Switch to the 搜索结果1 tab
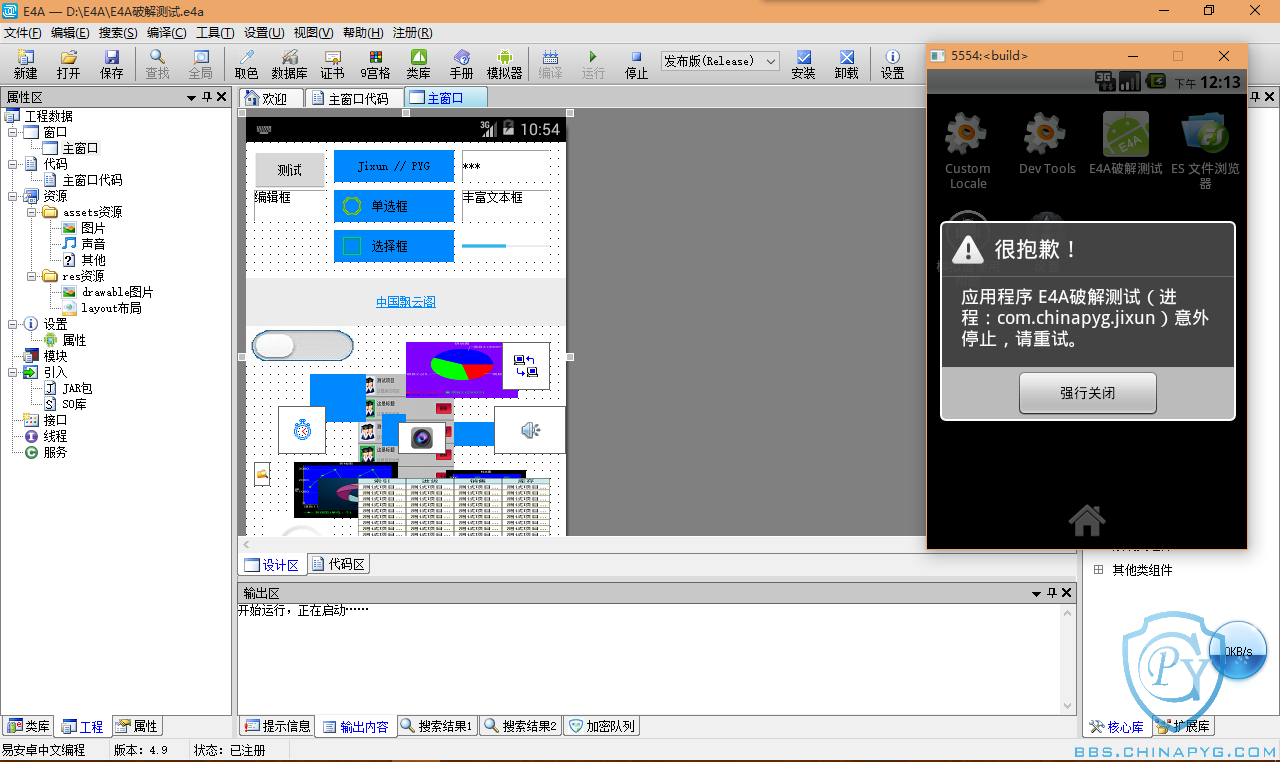The width and height of the screenshot is (1280, 762). coord(437,726)
